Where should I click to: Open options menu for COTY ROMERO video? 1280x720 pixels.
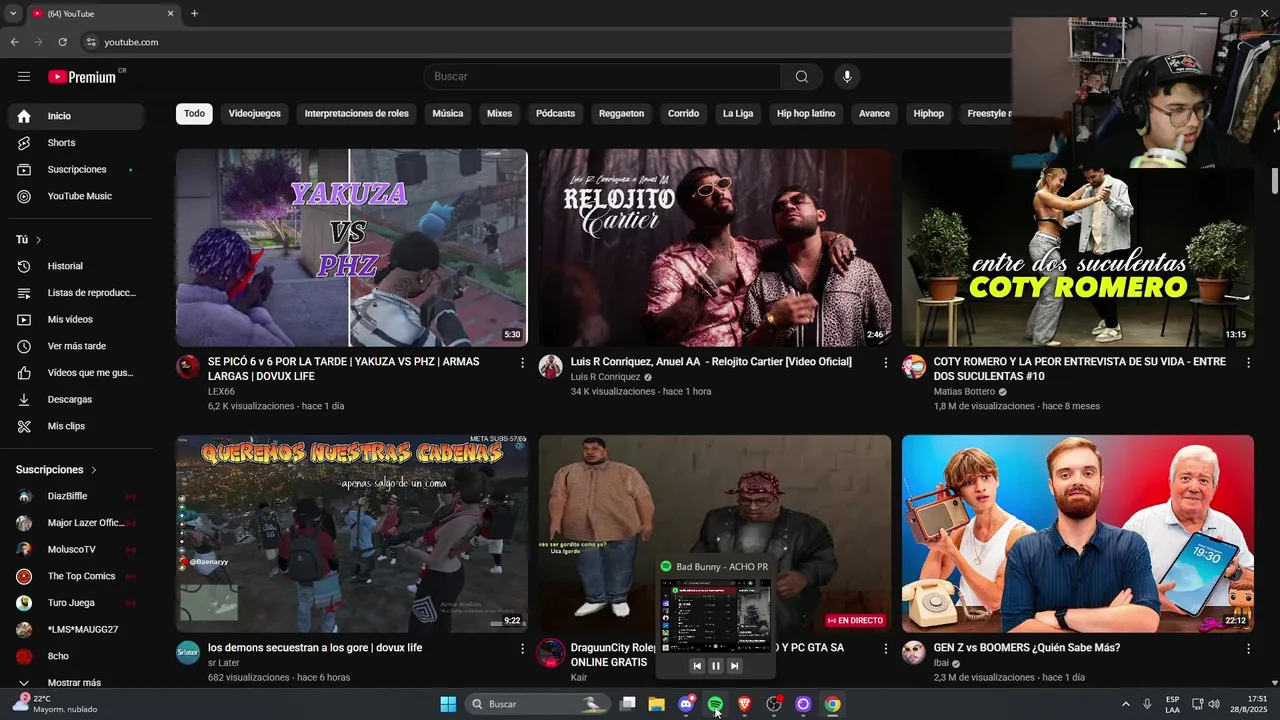pyautogui.click(x=1248, y=363)
